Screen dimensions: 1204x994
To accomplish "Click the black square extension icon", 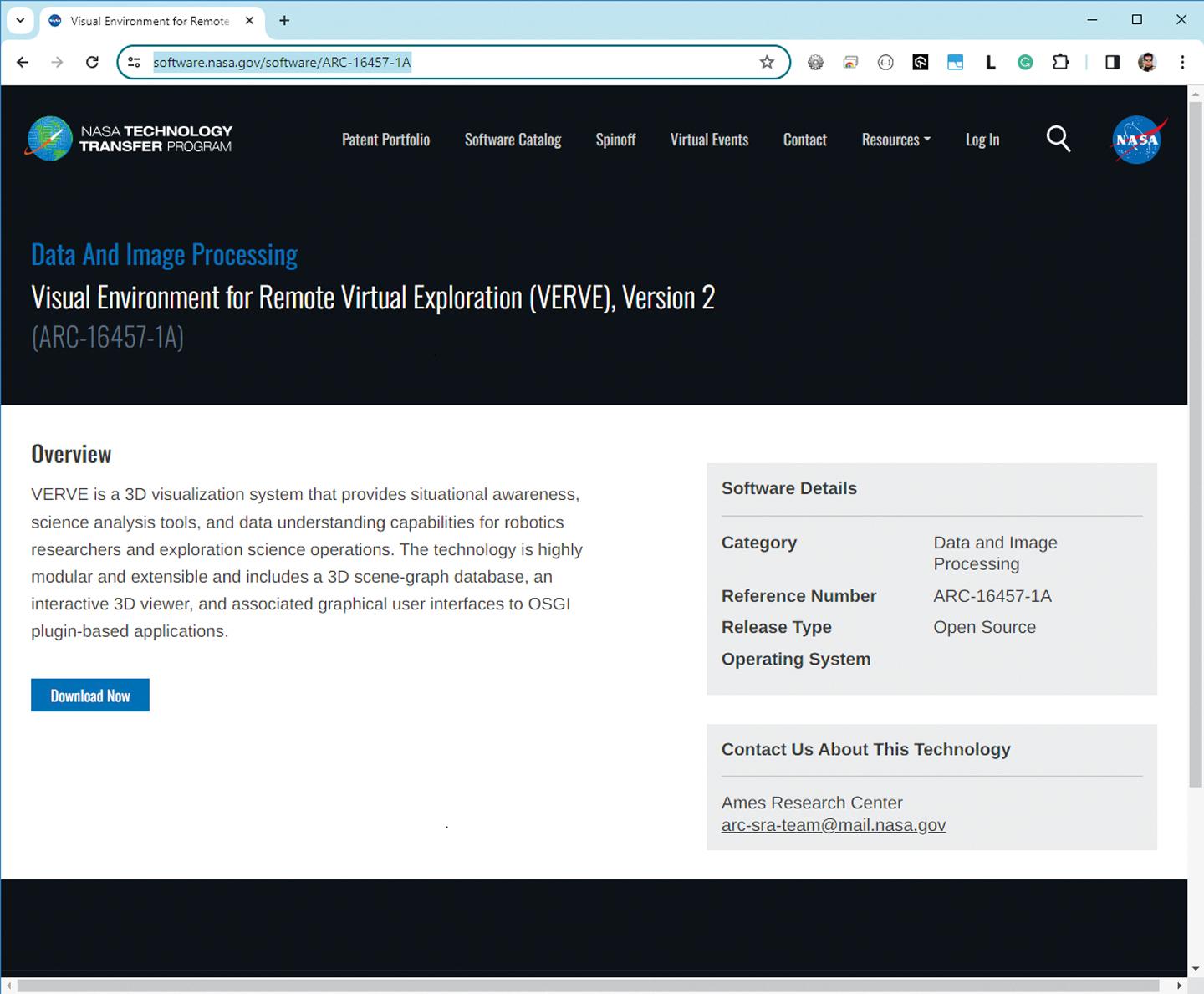I will [x=921, y=62].
